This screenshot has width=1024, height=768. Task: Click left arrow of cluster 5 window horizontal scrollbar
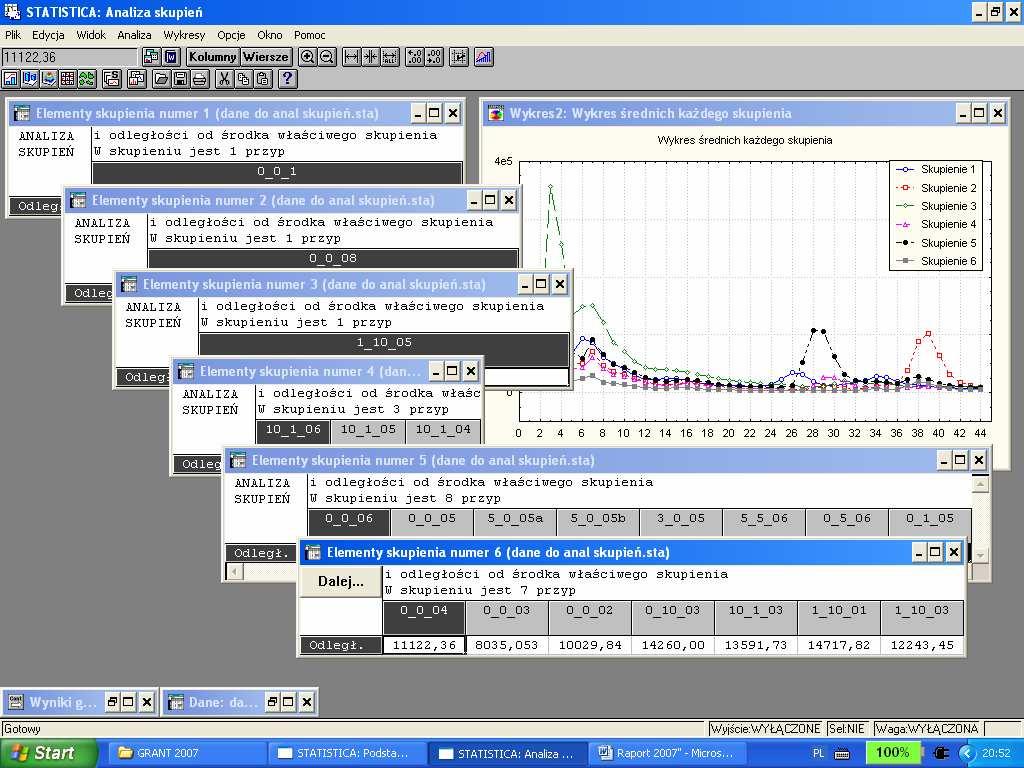234,571
